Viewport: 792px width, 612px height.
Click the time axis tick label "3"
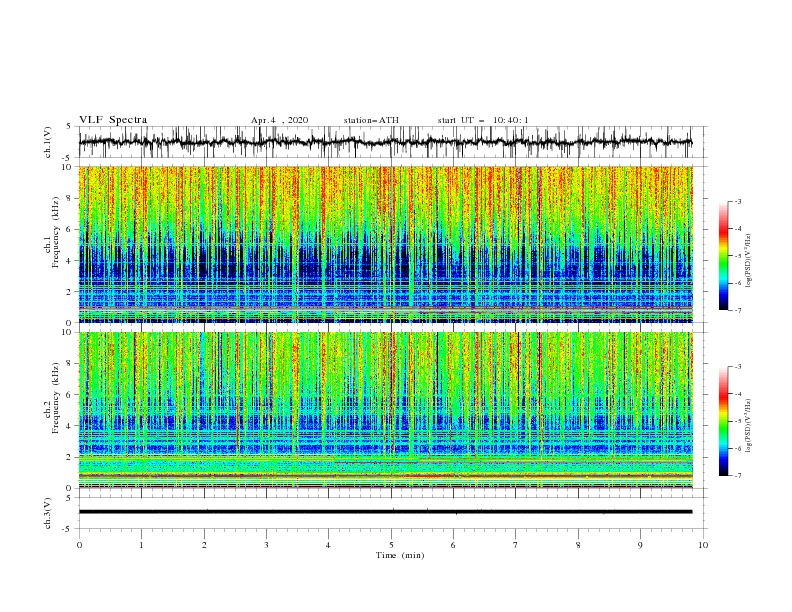pos(266,545)
